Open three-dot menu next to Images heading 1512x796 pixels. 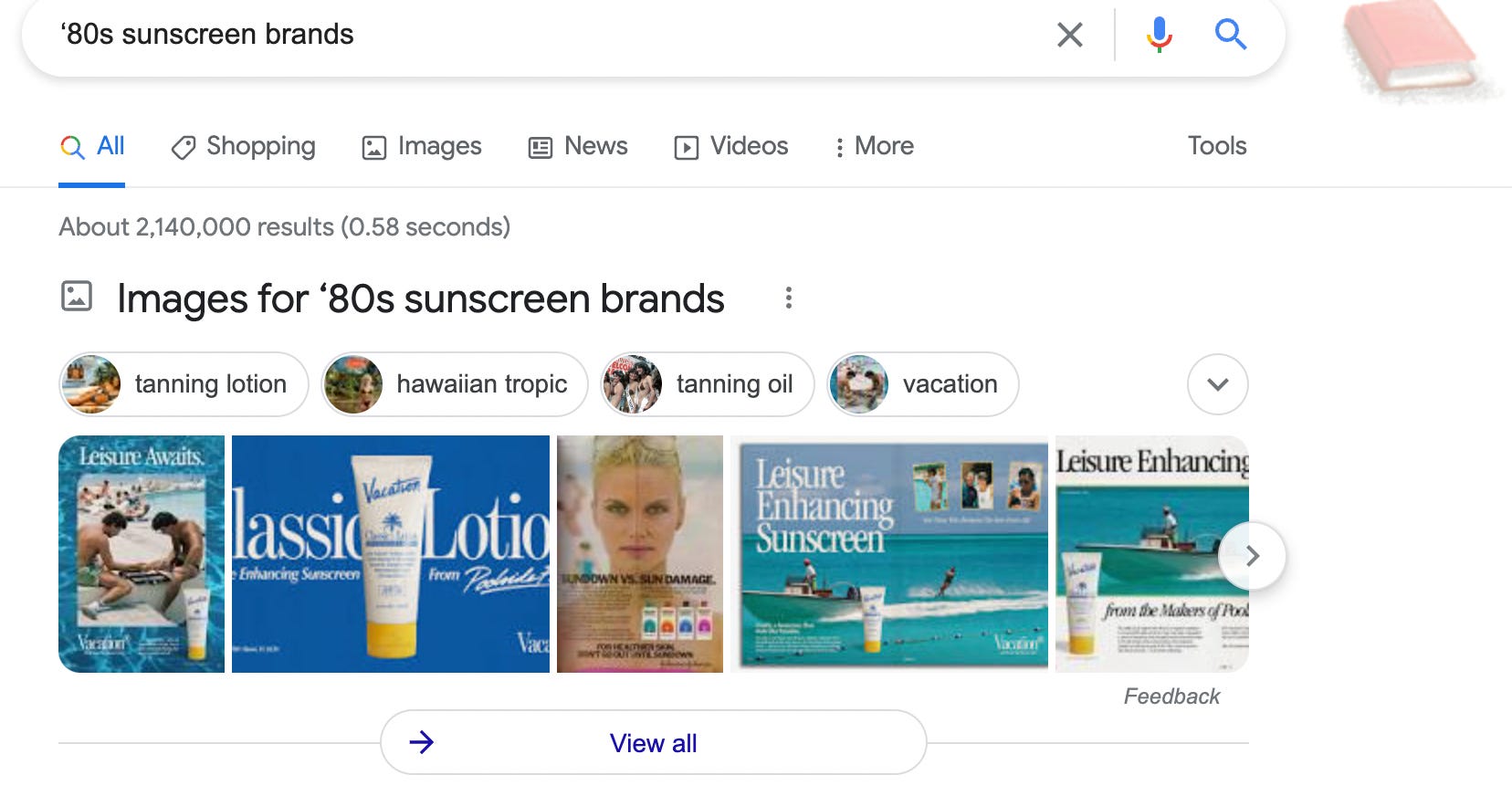[789, 298]
